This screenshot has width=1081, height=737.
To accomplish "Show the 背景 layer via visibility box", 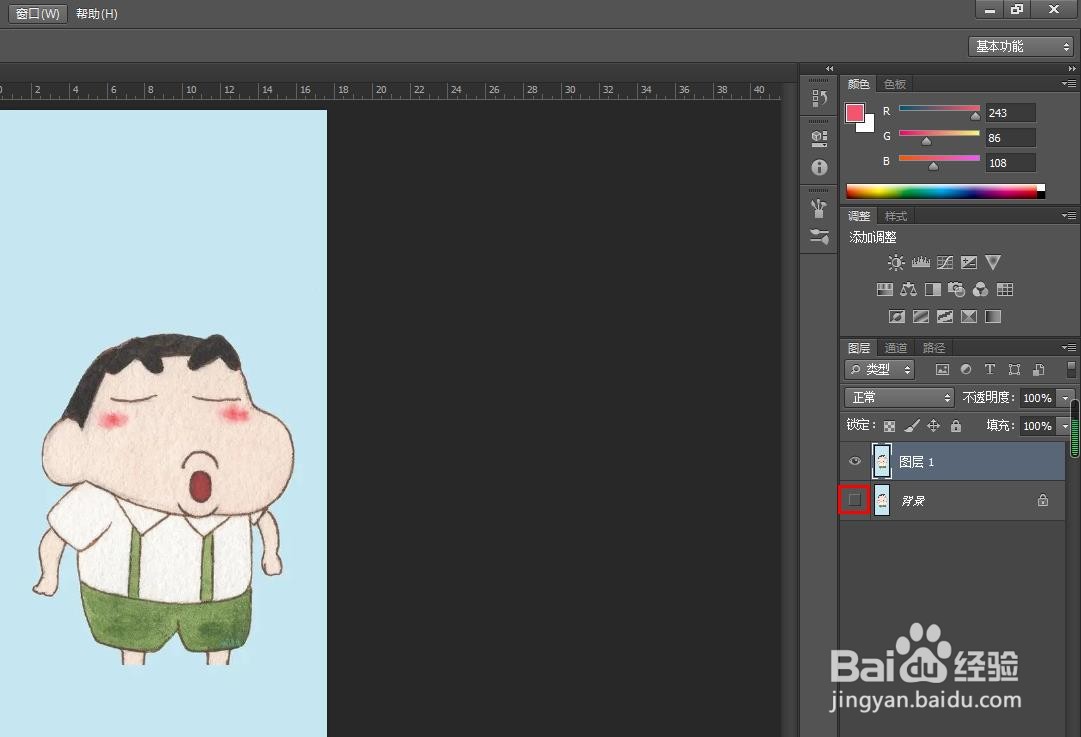I will (x=854, y=500).
